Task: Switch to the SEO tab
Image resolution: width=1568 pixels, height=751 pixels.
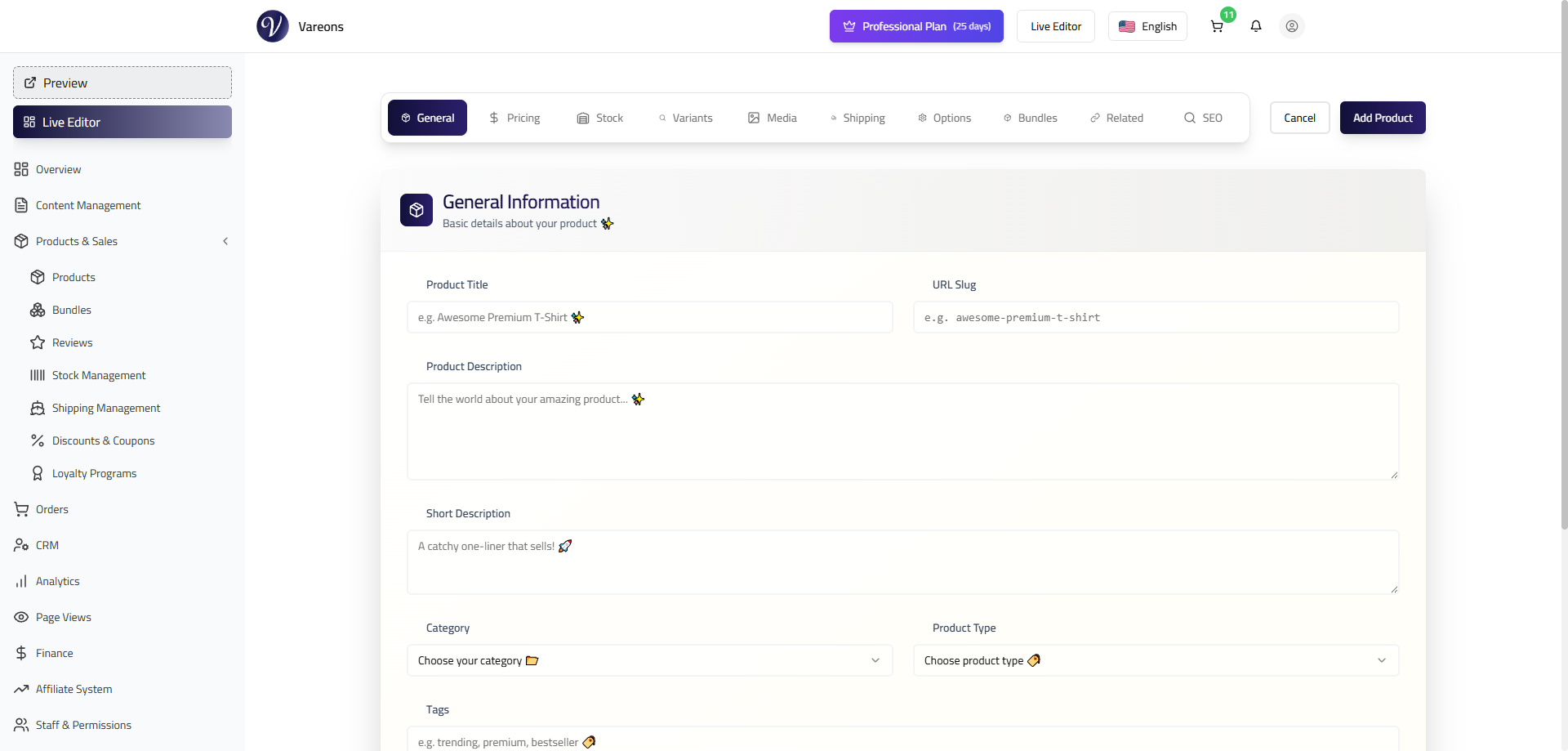Action: click(x=1203, y=118)
